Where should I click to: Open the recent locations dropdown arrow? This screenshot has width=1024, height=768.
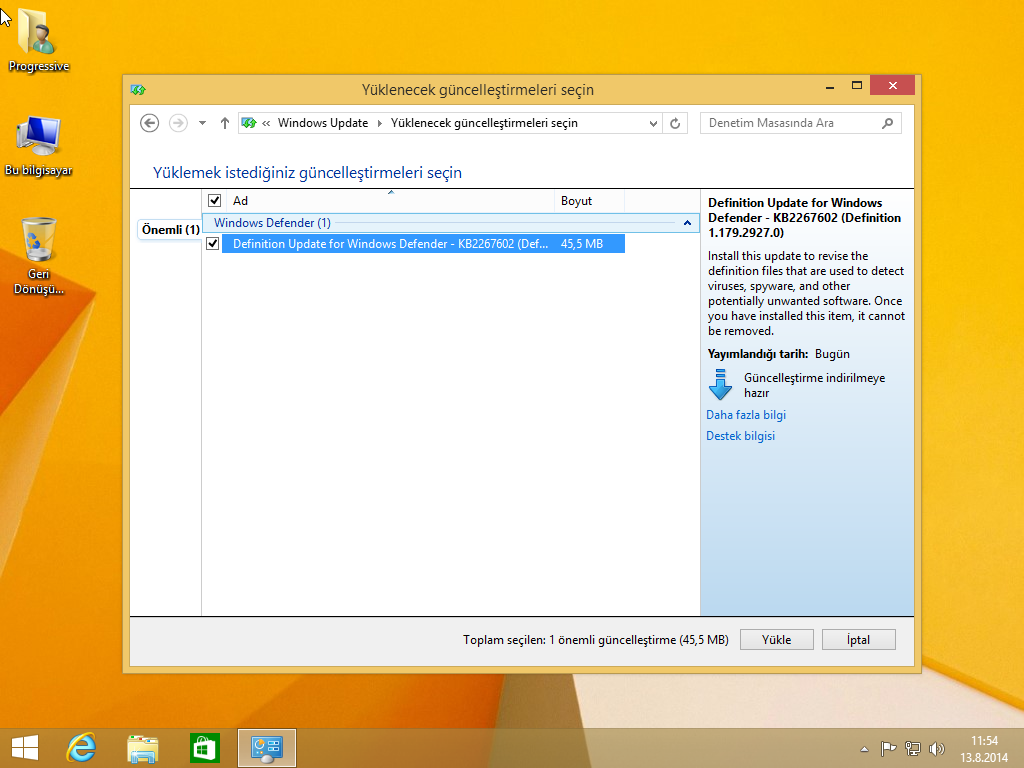pyautogui.click(x=202, y=123)
